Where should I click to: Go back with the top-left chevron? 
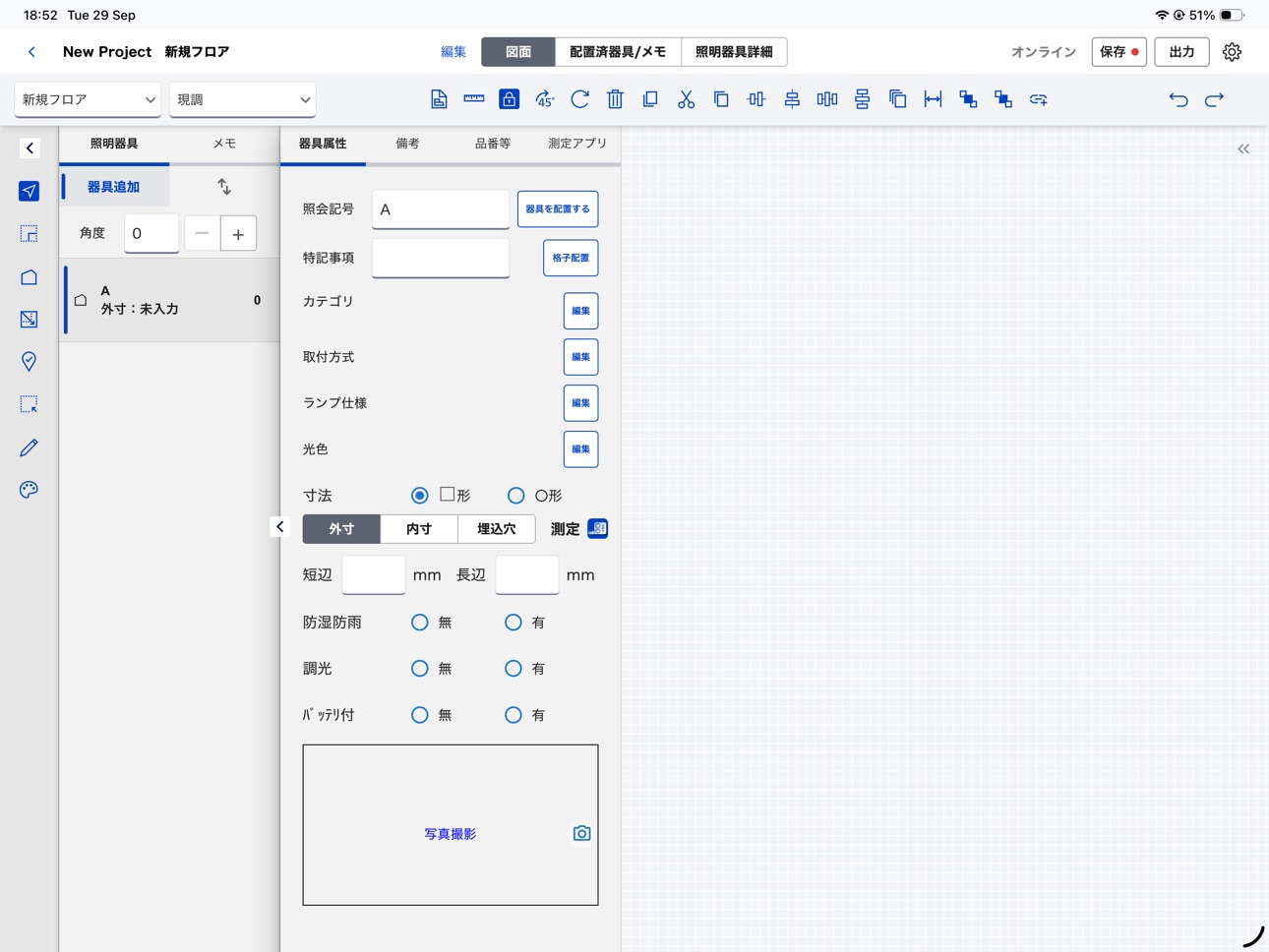(x=31, y=52)
